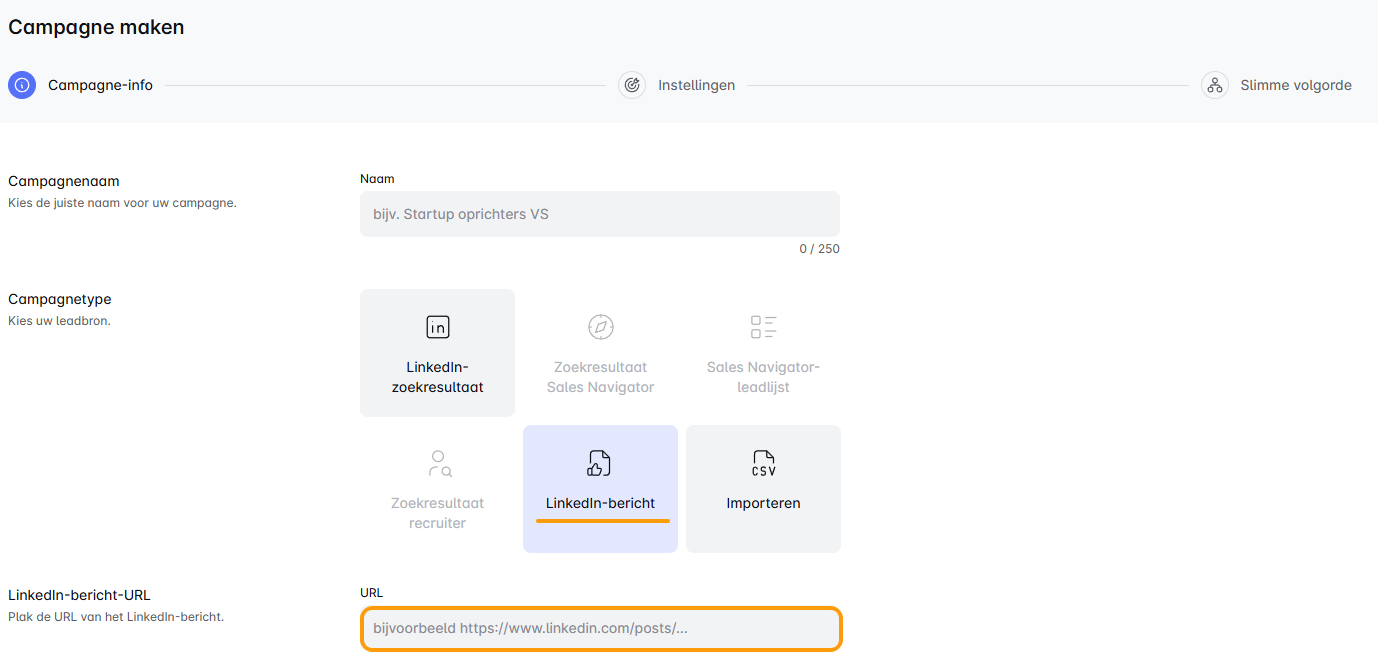The width and height of the screenshot is (1378, 666).
Task: Choose the LinkedIn-bericht campaign type label
Action: pos(600,503)
